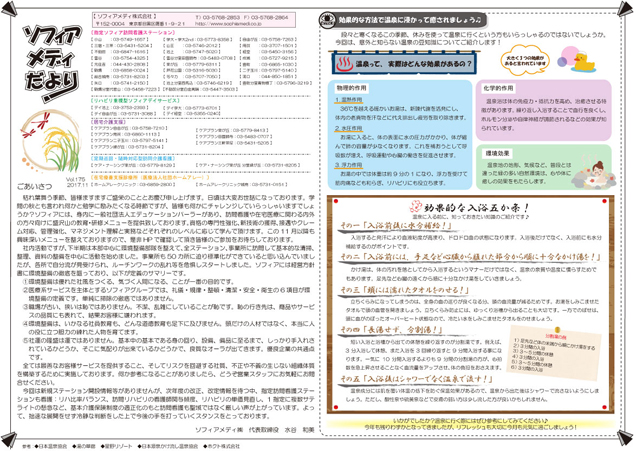Screen dimensions: 636x451
Task: Click the ソフィアメディ株式会社 company name
Action: 125,17
